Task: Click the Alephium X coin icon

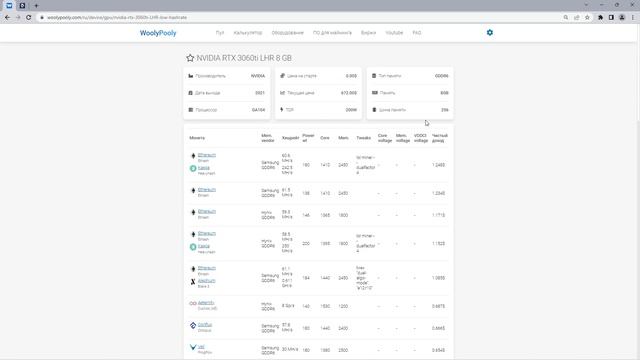Action: 193,282
